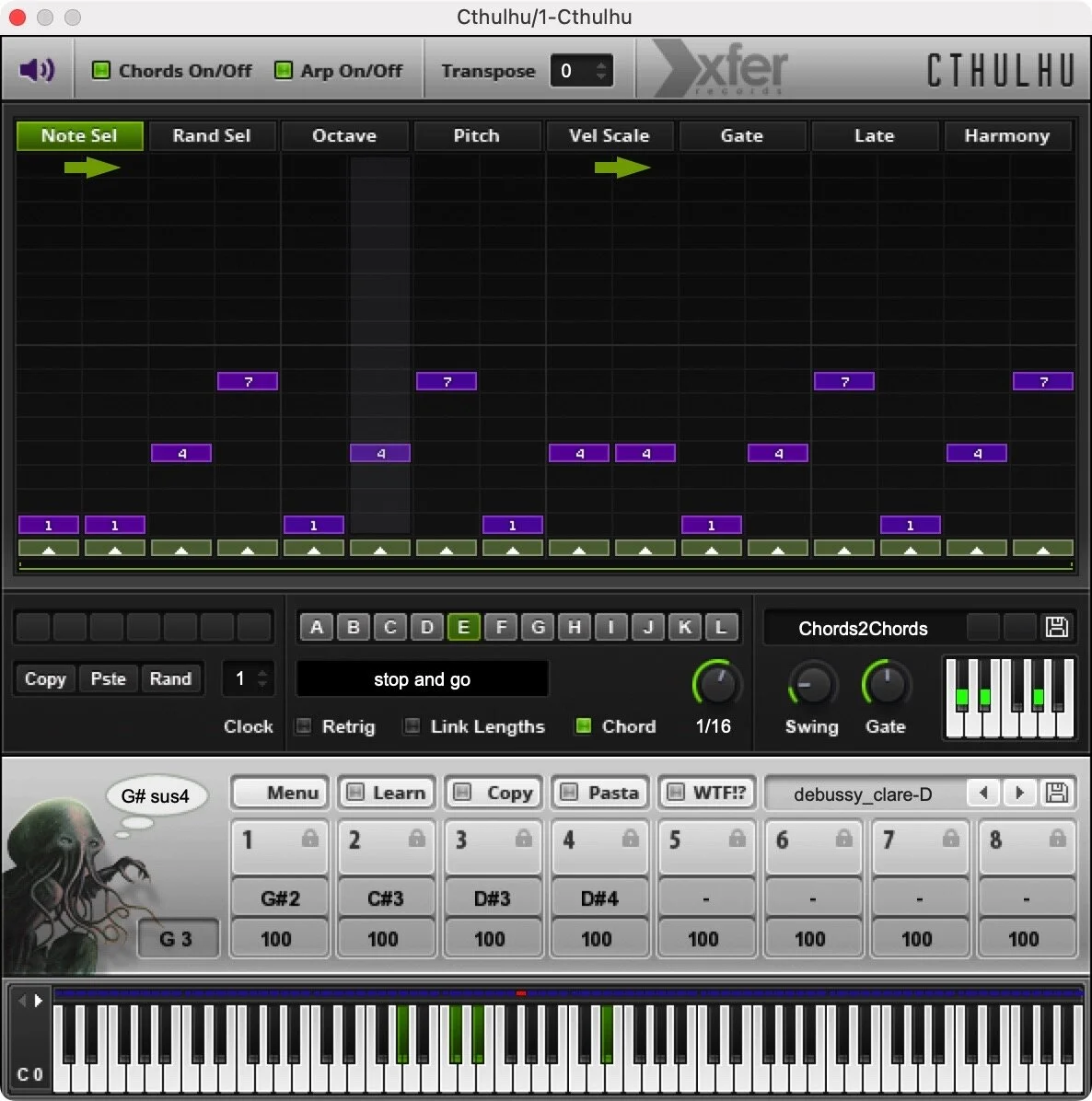1092x1101 pixels.
Task: Click the lock icon on chord slot 8
Action: coord(1057,839)
